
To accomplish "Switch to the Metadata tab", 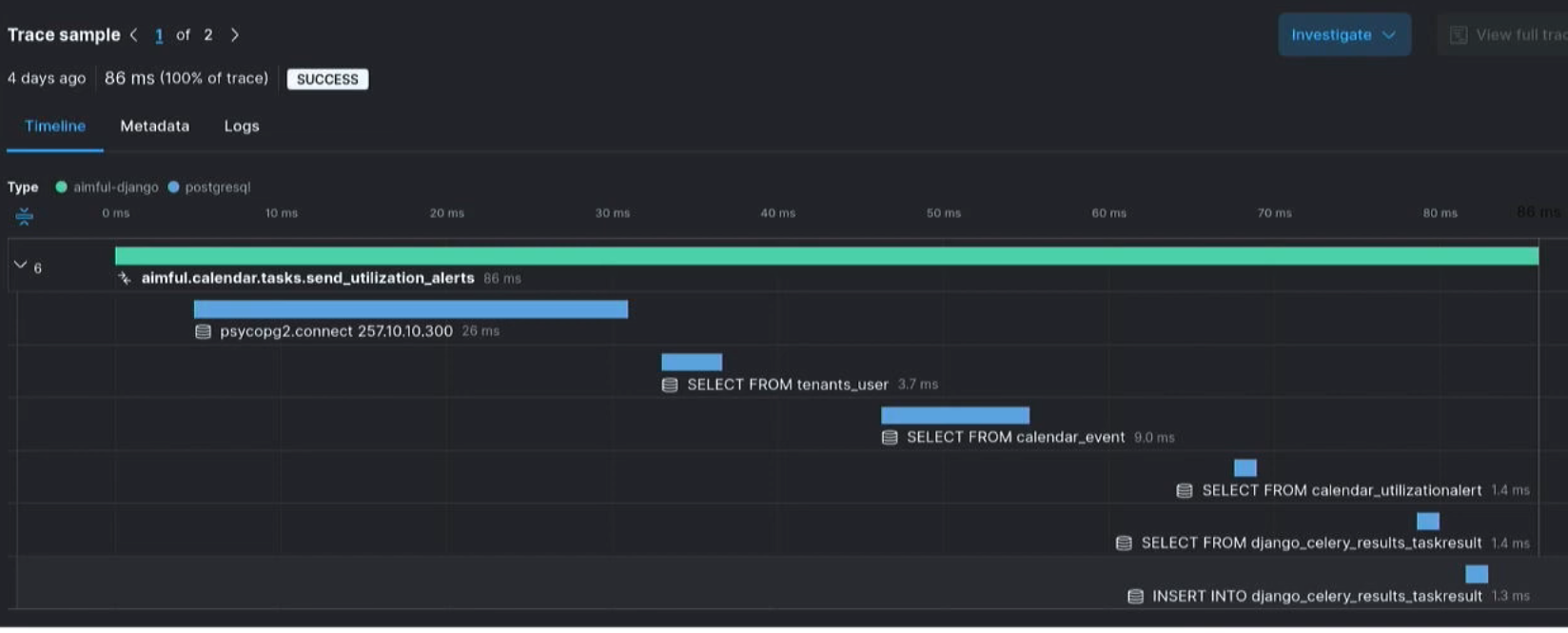I will point(154,127).
